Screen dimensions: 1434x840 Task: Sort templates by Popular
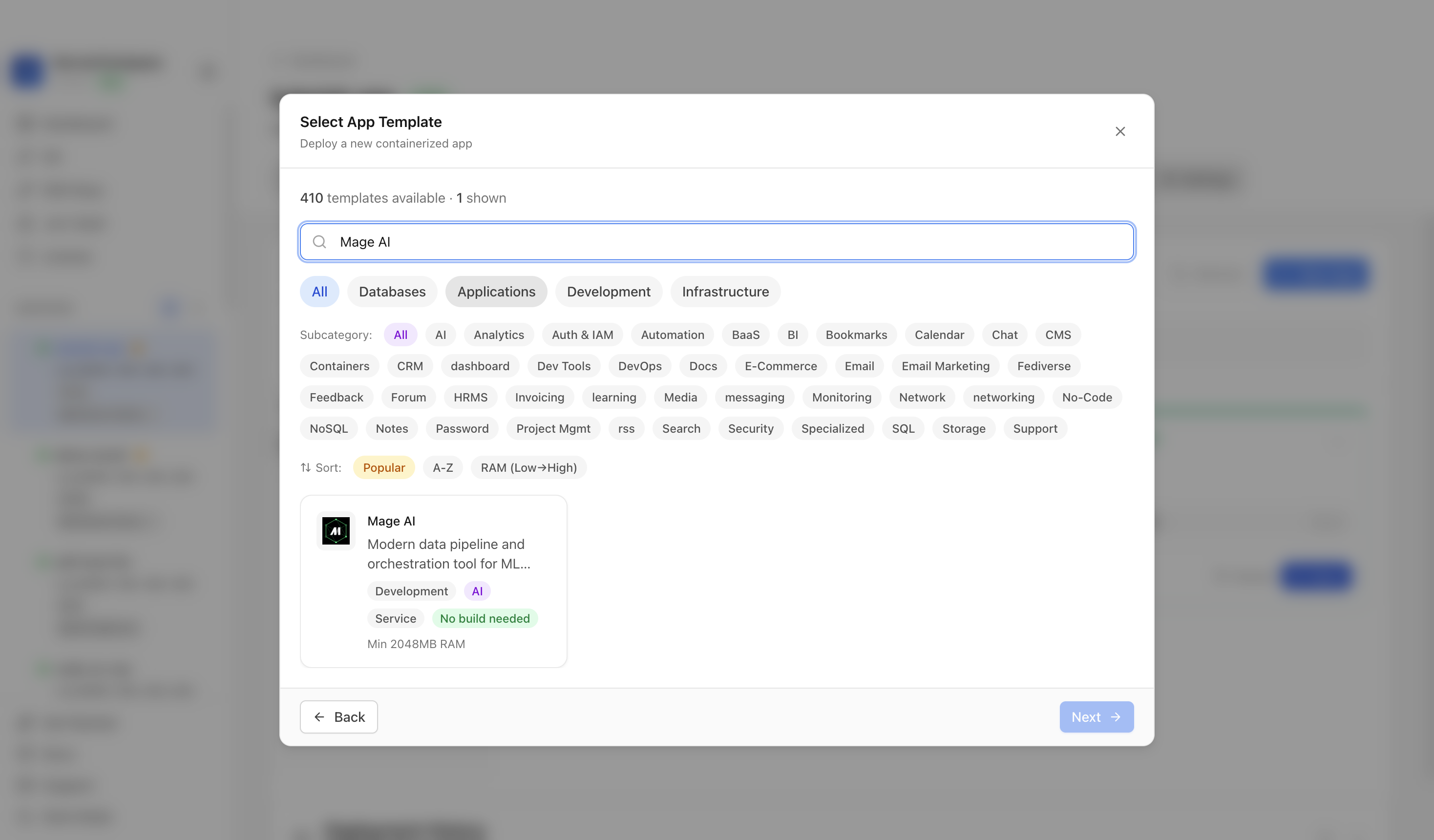pos(383,467)
